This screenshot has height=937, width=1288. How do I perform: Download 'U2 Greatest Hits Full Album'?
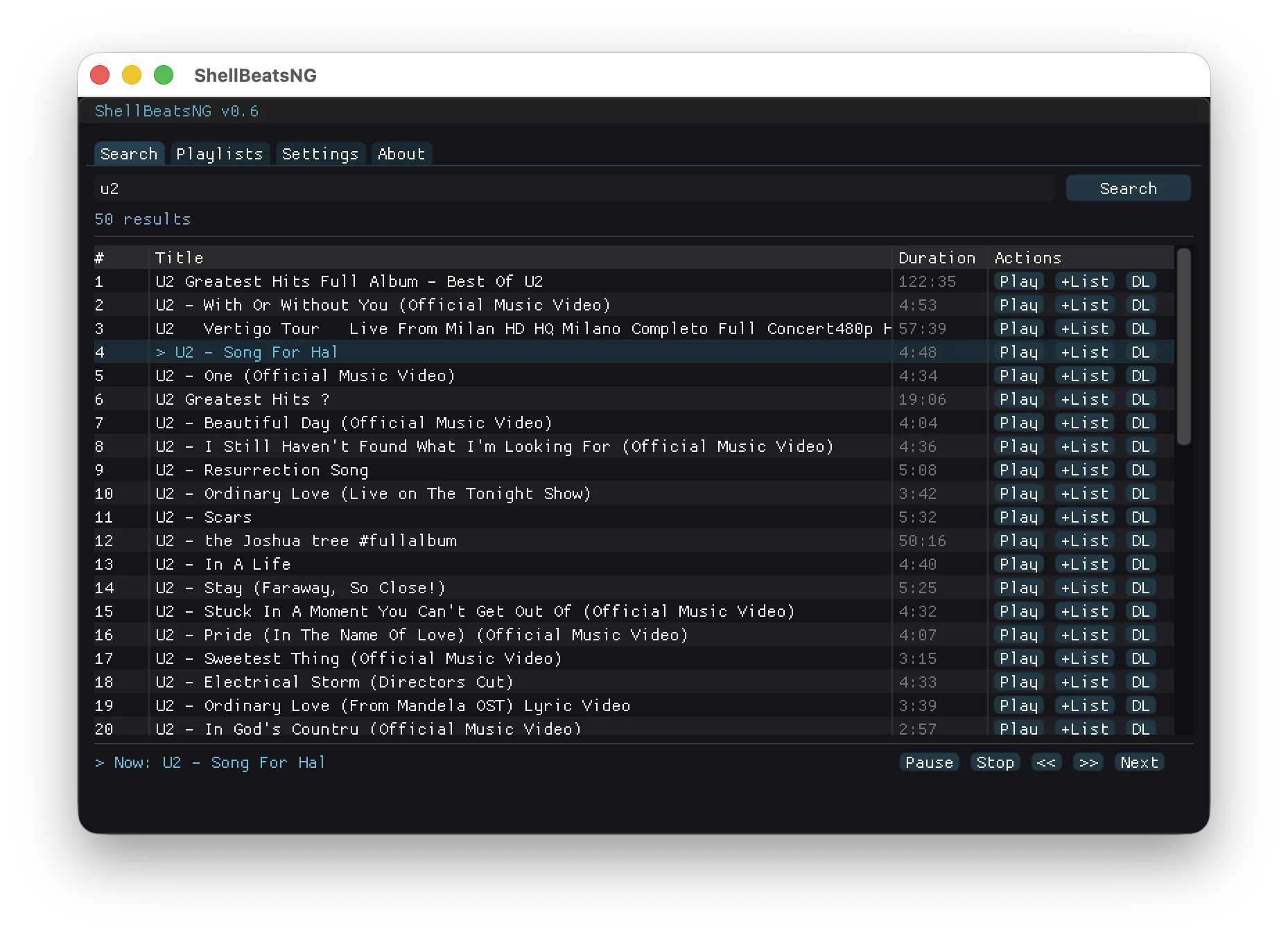tap(1140, 281)
